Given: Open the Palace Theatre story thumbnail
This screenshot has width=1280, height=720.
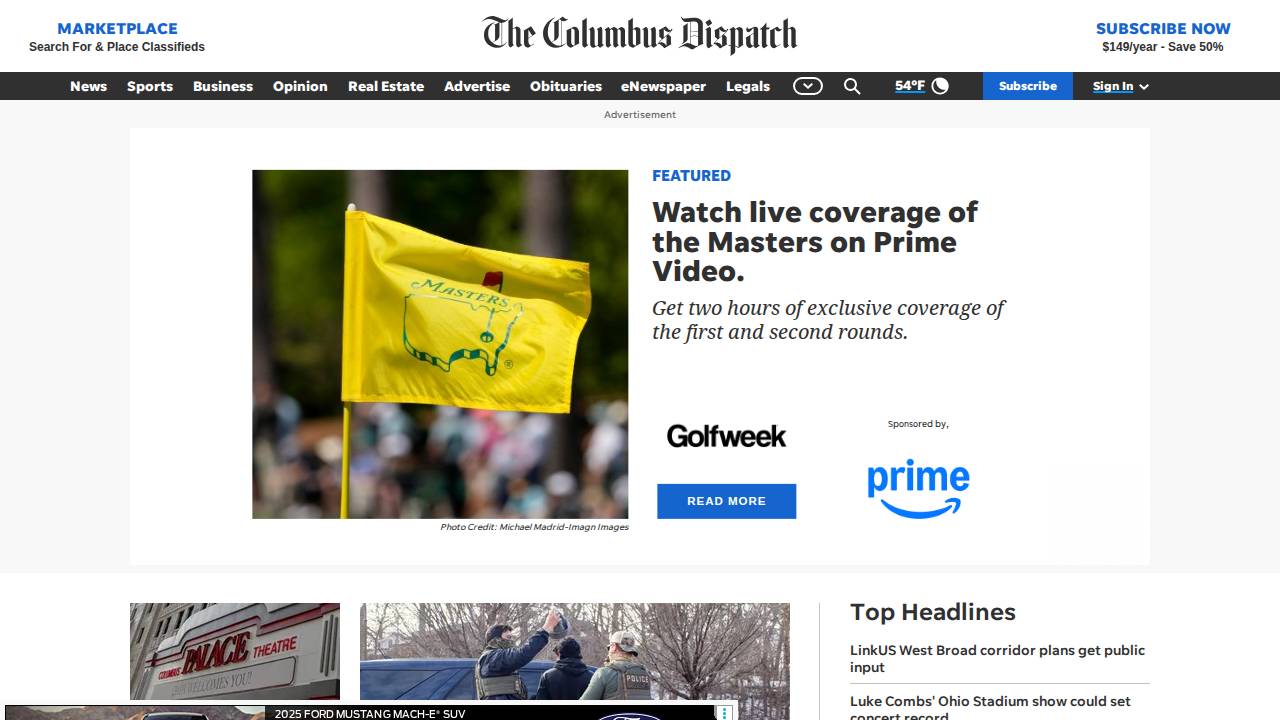Looking at the screenshot, I should coord(235,651).
